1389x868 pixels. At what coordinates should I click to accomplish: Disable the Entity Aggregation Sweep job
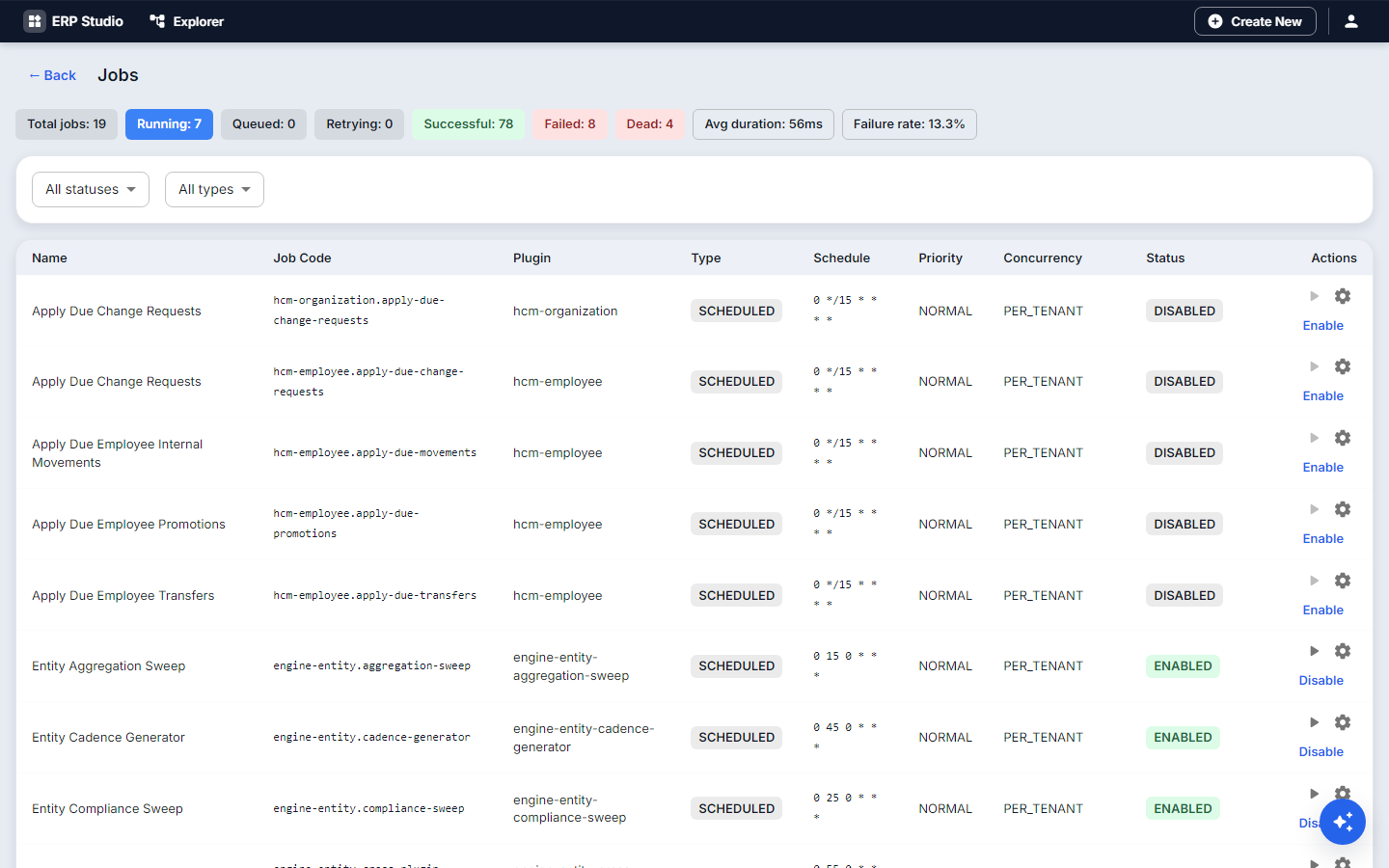pyautogui.click(x=1321, y=681)
